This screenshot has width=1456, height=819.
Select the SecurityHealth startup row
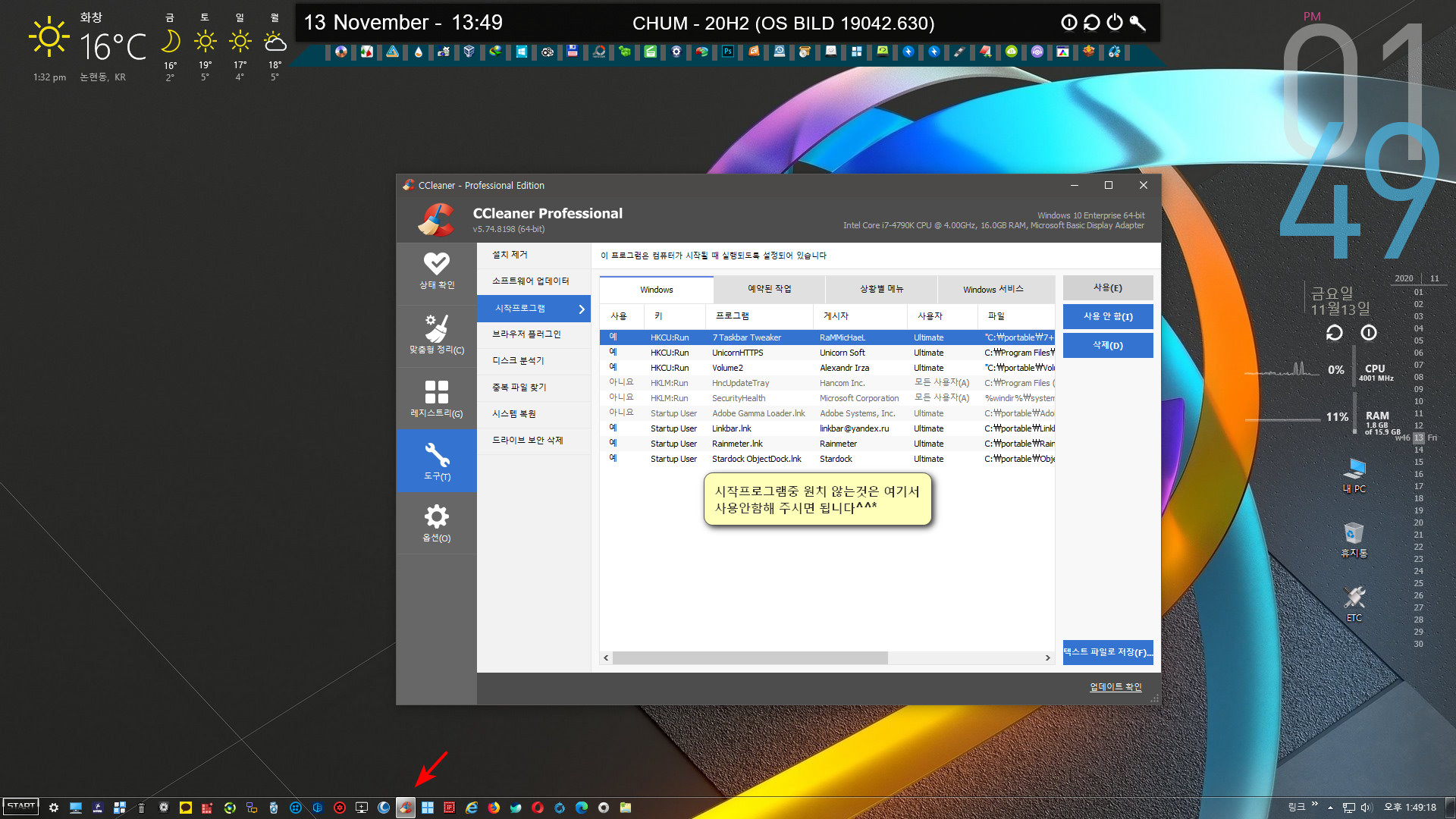(x=827, y=398)
